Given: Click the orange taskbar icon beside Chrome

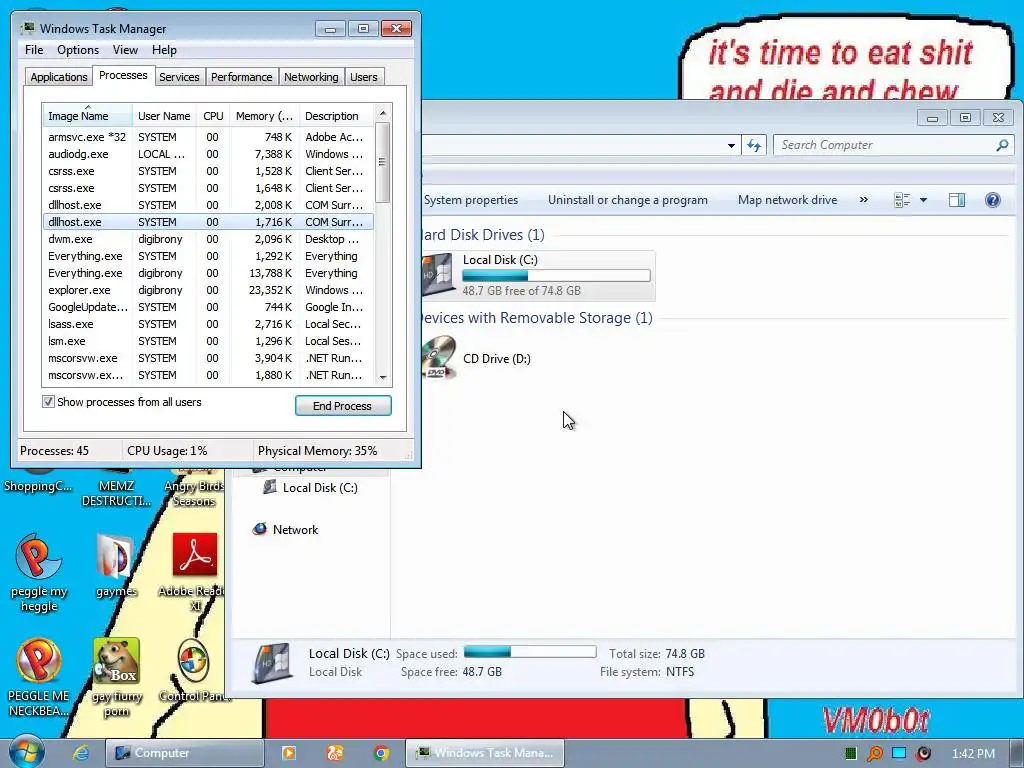Looking at the screenshot, I should point(335,753).
